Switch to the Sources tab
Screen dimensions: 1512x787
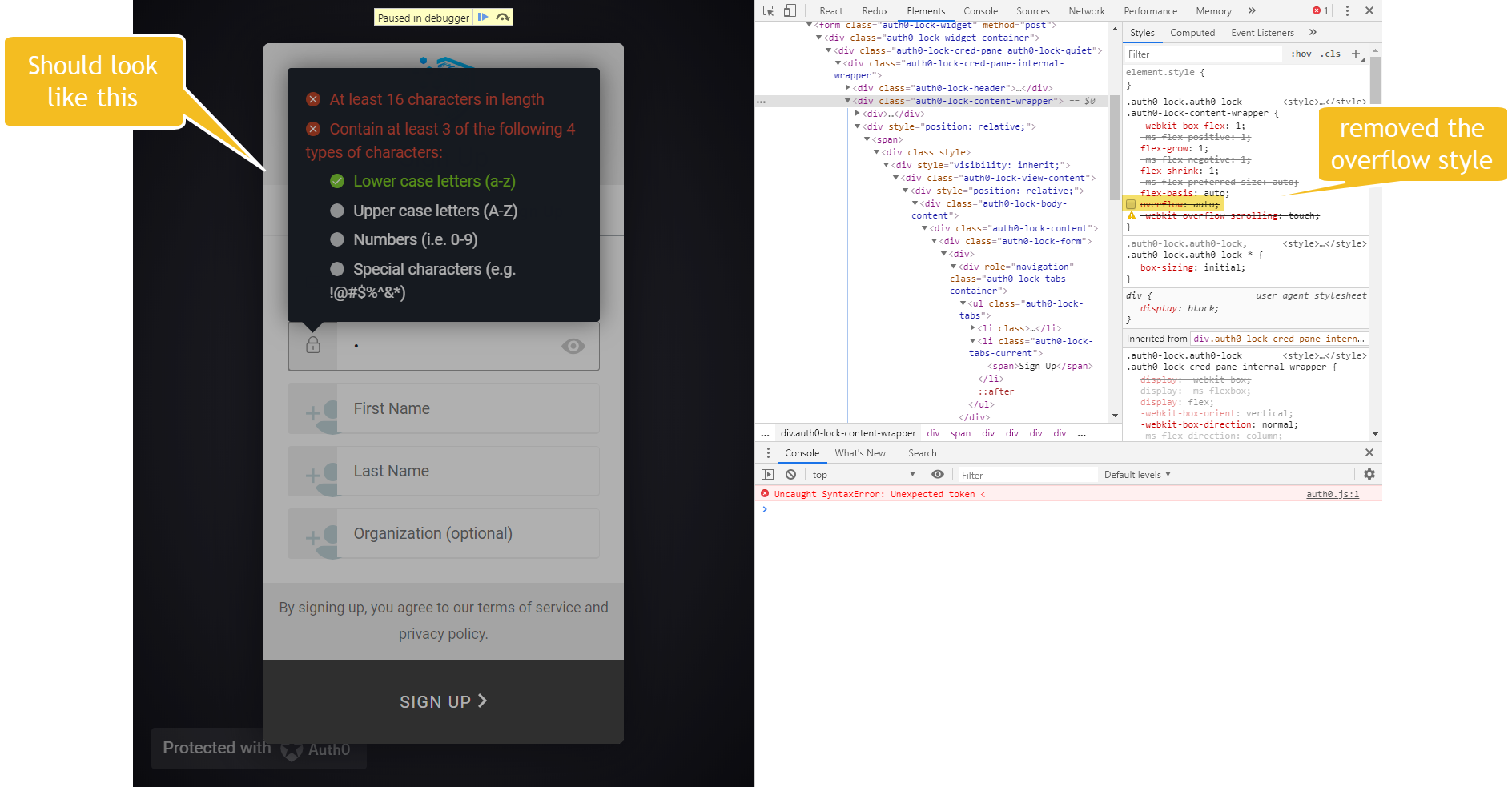pos(1033,11)
